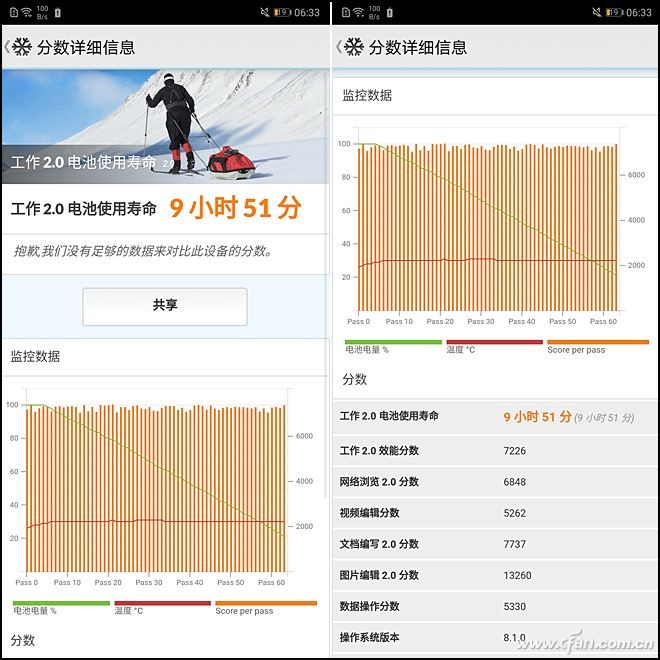The height and width of the screenshot is (660, 660).
Task: Tap the Score per pass legend in the right chart
Action: tap(576, 350)
